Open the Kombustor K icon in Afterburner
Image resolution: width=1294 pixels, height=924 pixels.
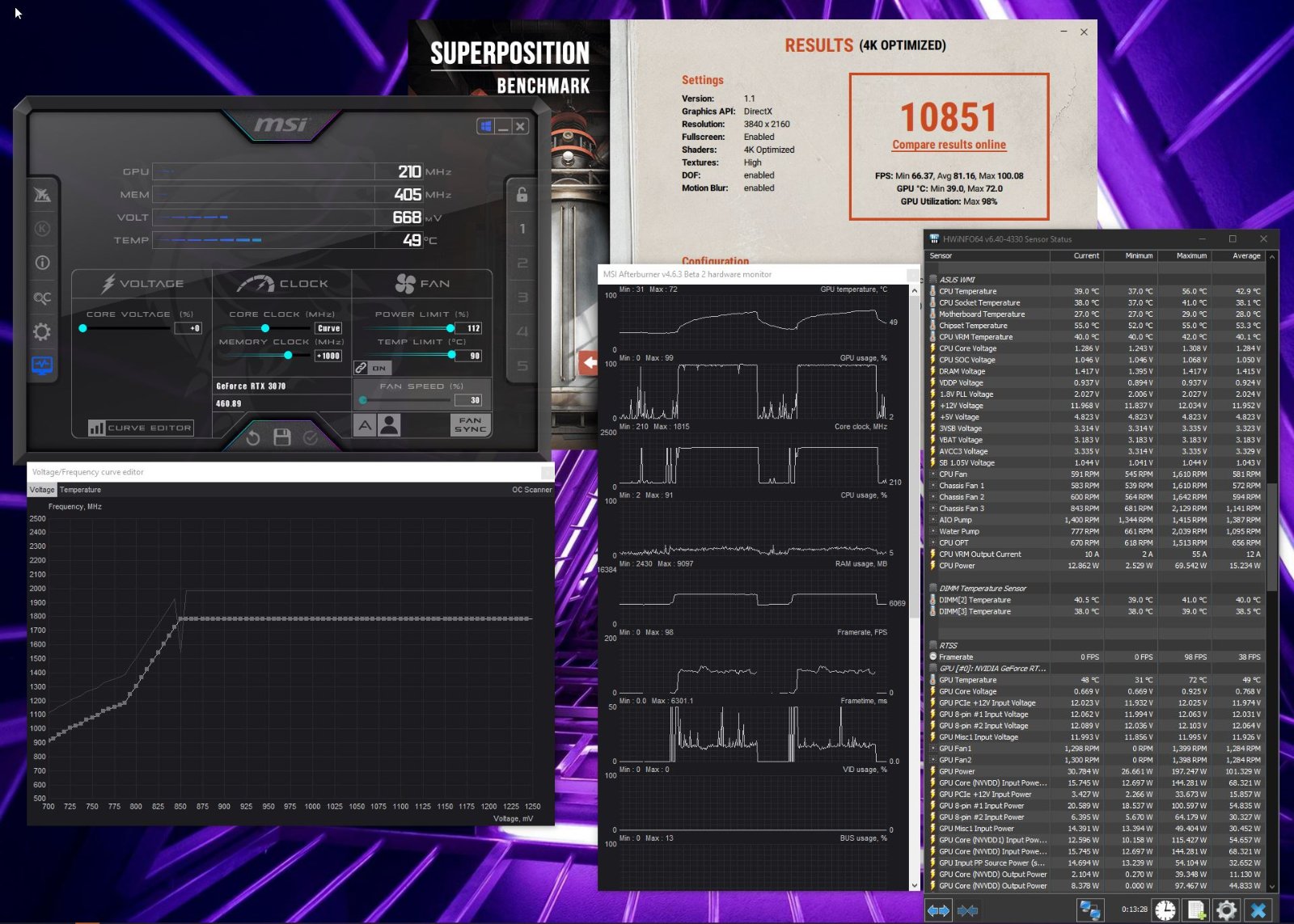point(42,229)
